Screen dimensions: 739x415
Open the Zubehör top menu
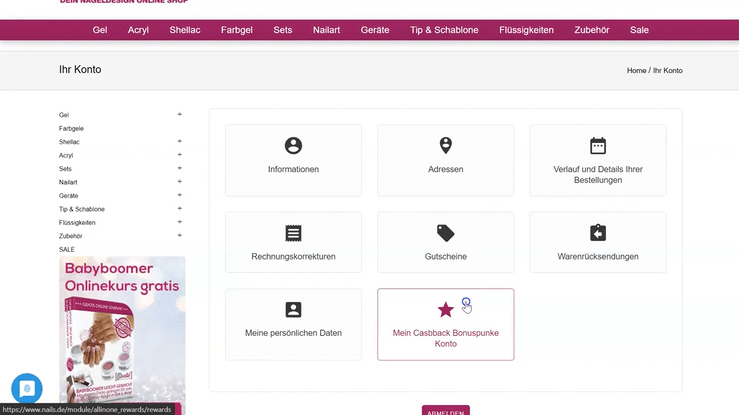pos(591,30)
